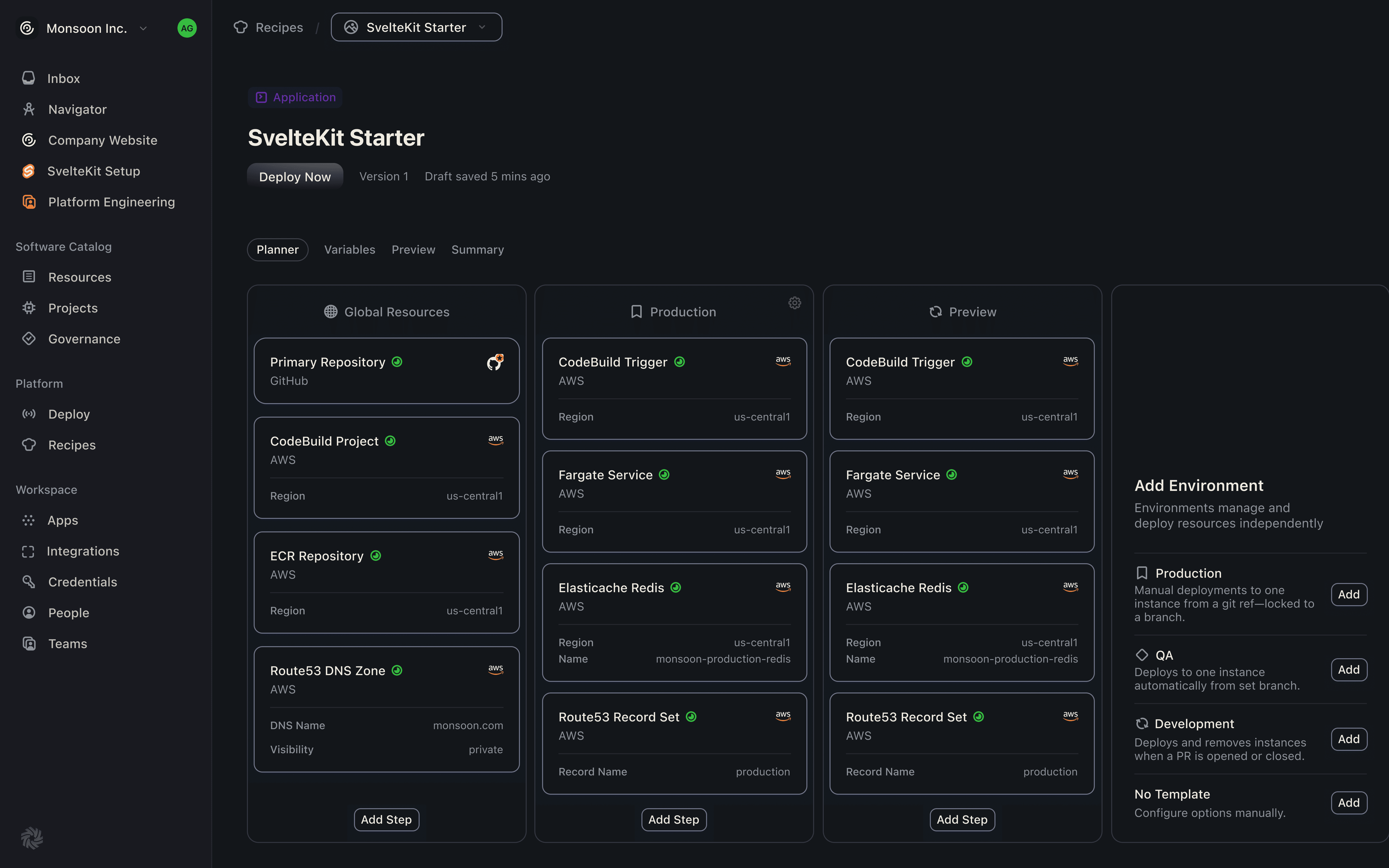
Task: Open Preview Route53 Record Set card
Action: click(x=962, y=743)
